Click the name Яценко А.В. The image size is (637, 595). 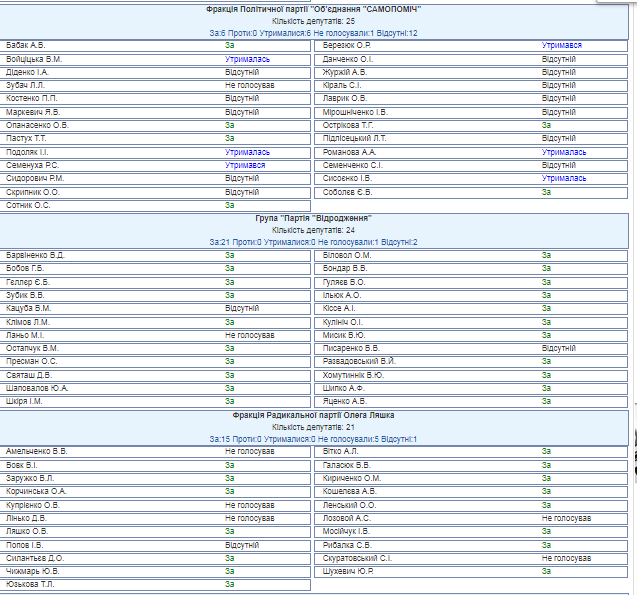coord(344,401)
